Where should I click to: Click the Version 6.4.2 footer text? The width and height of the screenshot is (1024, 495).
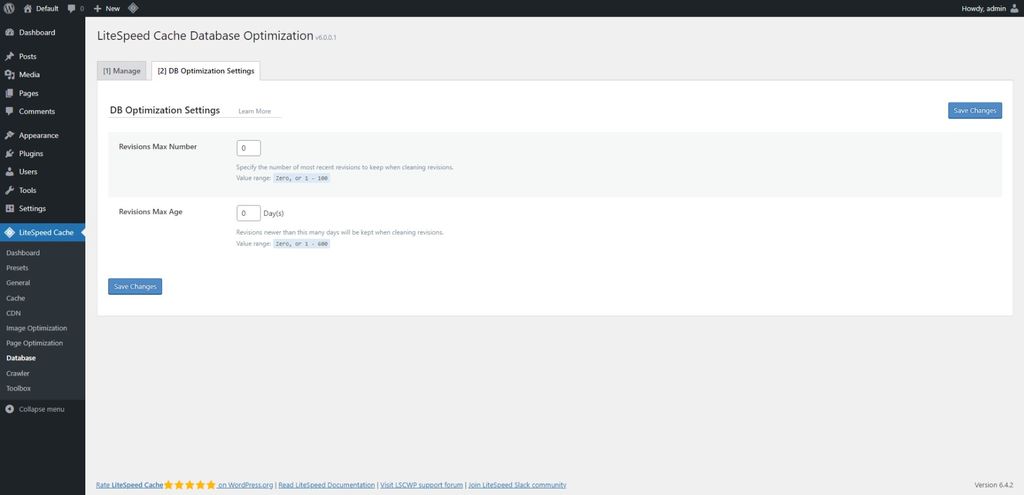click(x=993, y=485)
